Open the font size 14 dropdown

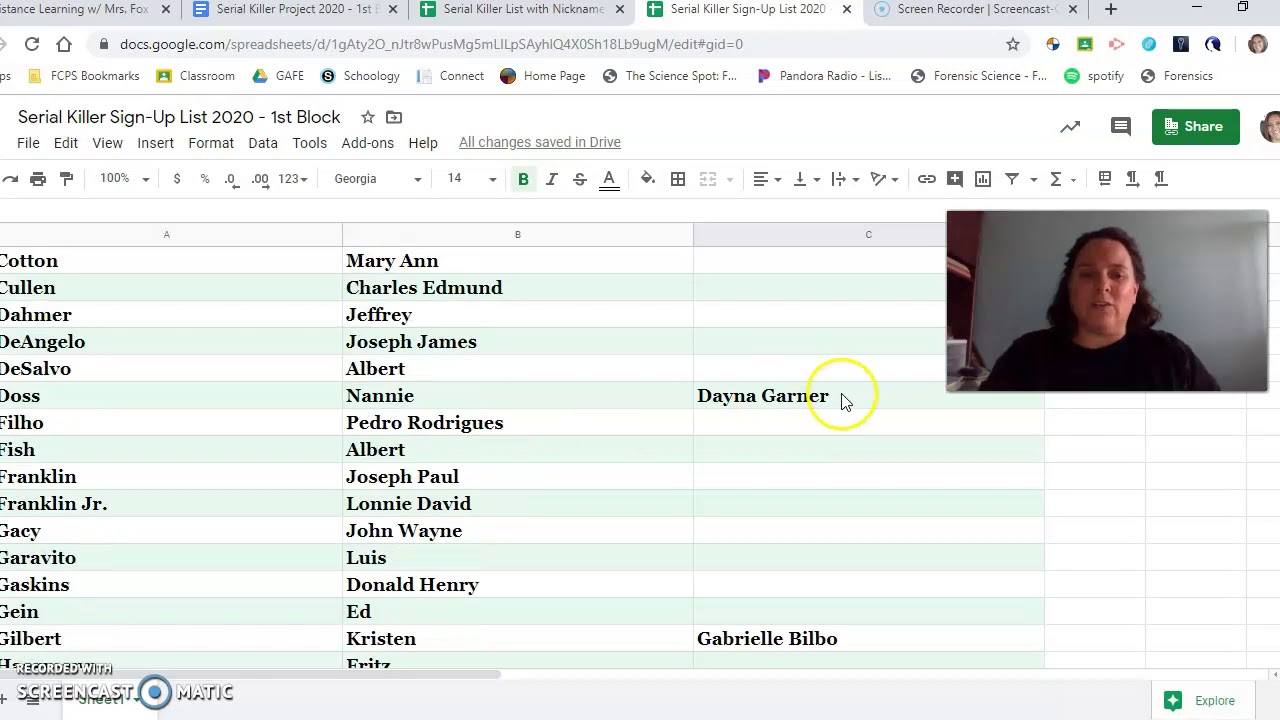coord(471,179)
